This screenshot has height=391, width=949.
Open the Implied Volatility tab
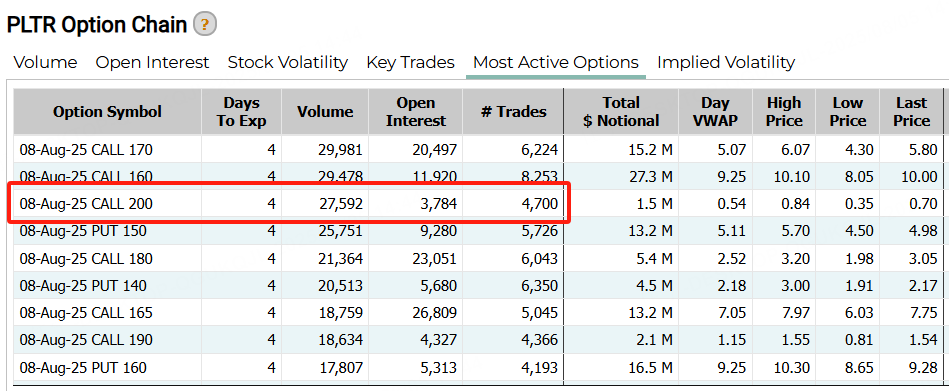pyautogui.click(x=726, y=62)
